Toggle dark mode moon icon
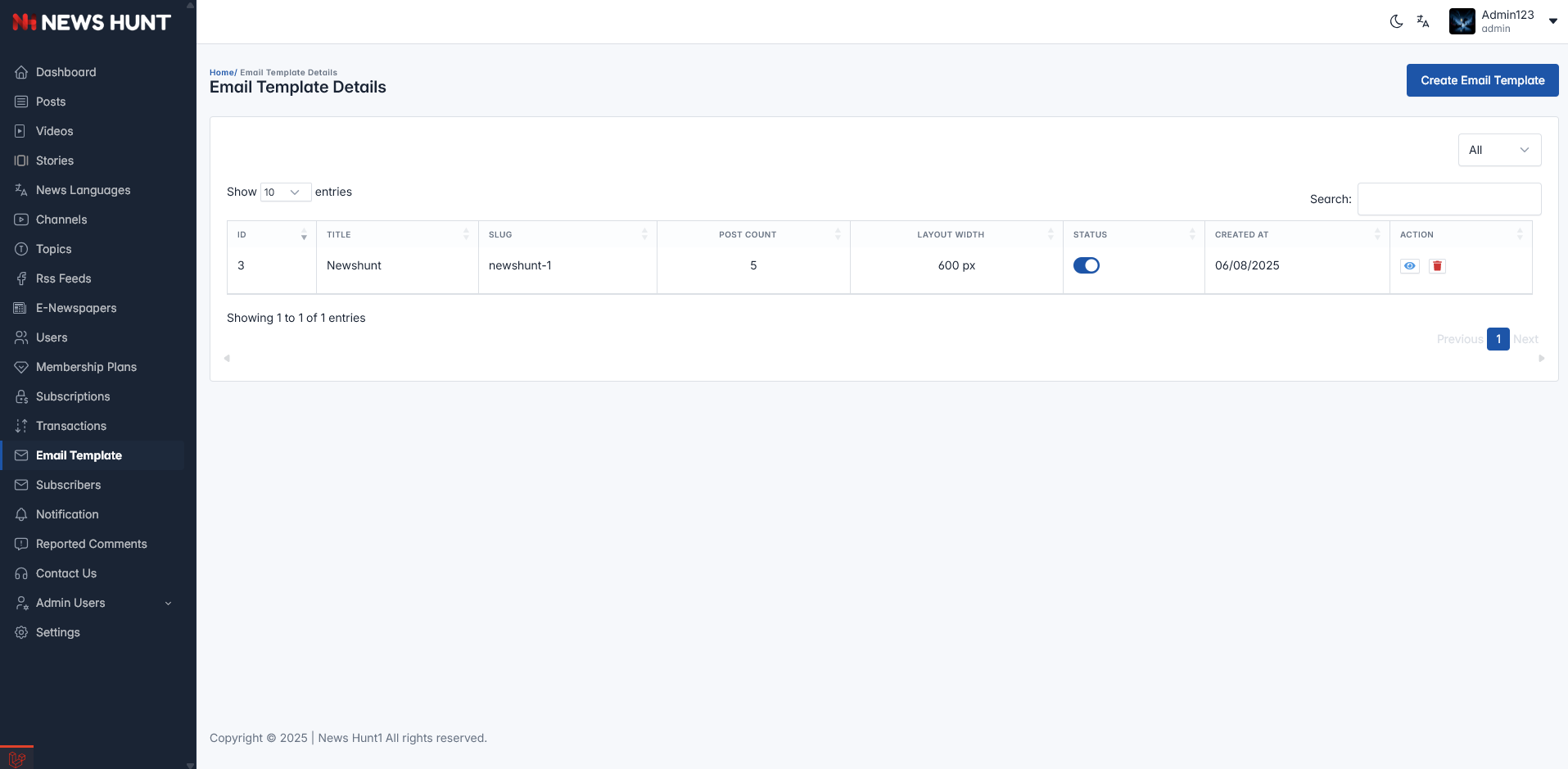1568x769 pixels. click(1397, 21)
